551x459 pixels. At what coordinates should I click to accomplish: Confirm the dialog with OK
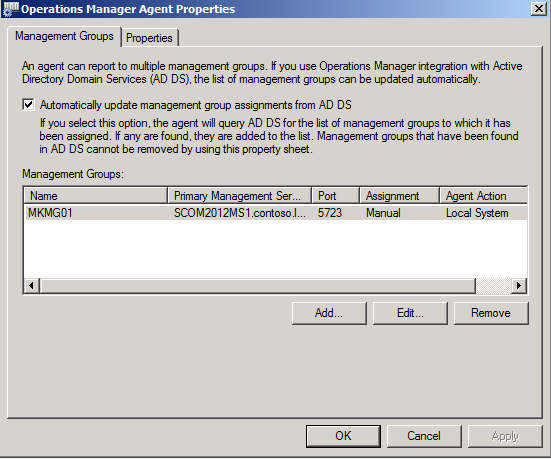(343, 436)
